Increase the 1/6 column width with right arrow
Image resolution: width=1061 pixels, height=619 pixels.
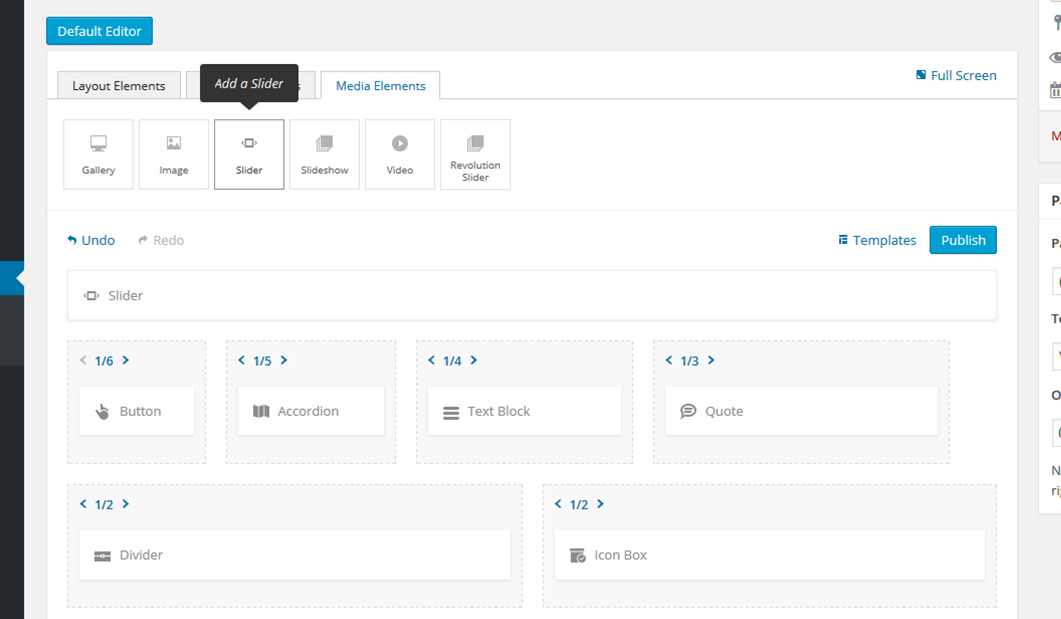coord(126,360)
